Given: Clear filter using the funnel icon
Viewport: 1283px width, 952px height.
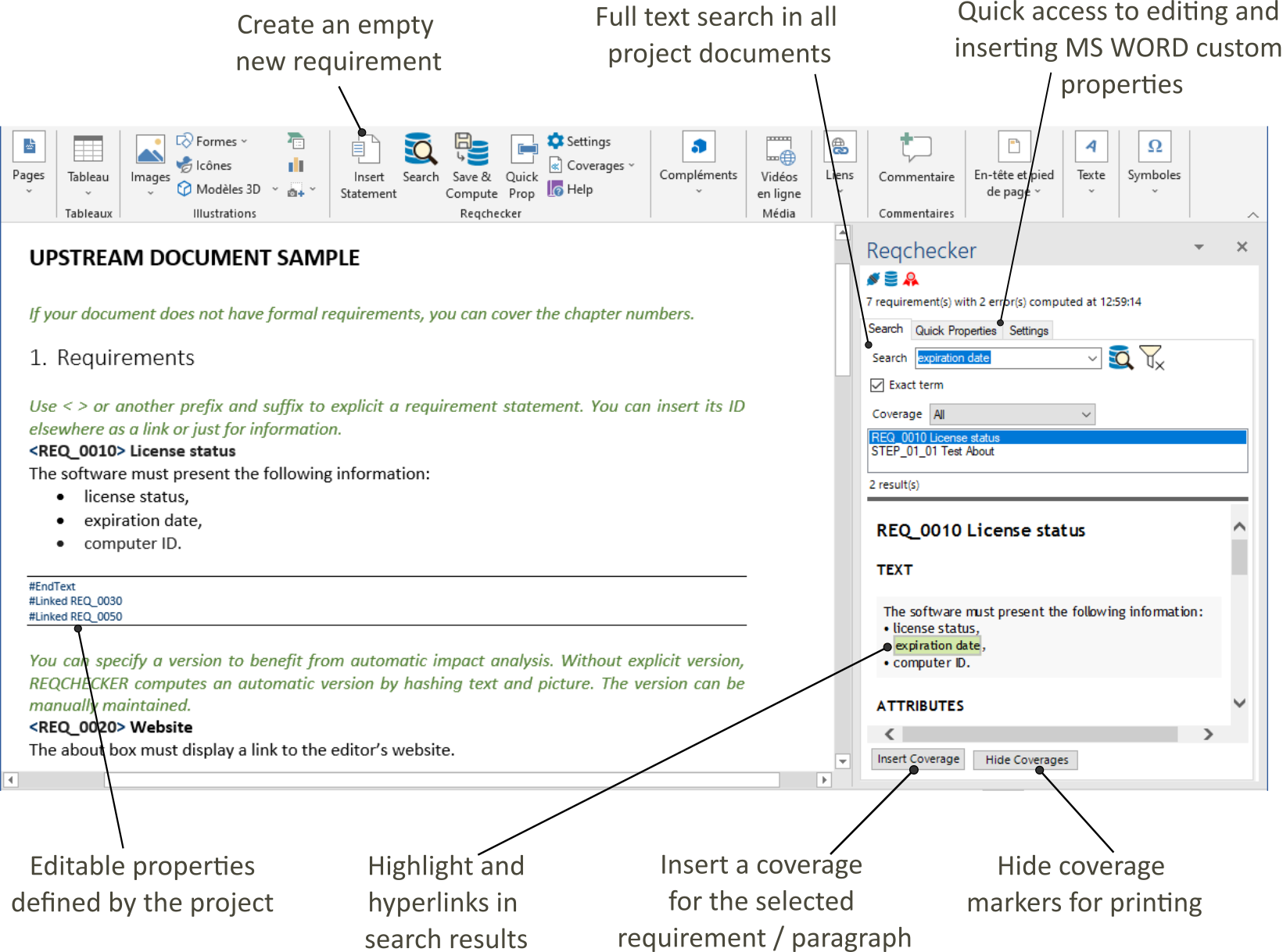Looking at the screenshot, I should point(1152,358).
